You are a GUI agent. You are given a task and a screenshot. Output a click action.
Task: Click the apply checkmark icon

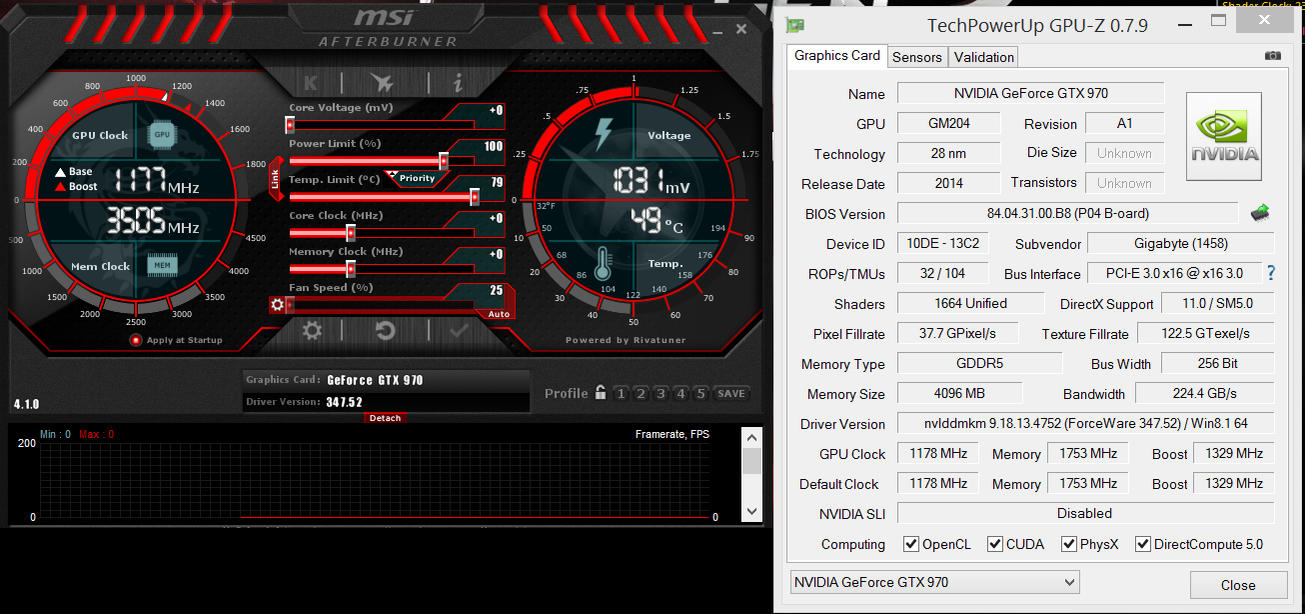(x=459, y=331)
